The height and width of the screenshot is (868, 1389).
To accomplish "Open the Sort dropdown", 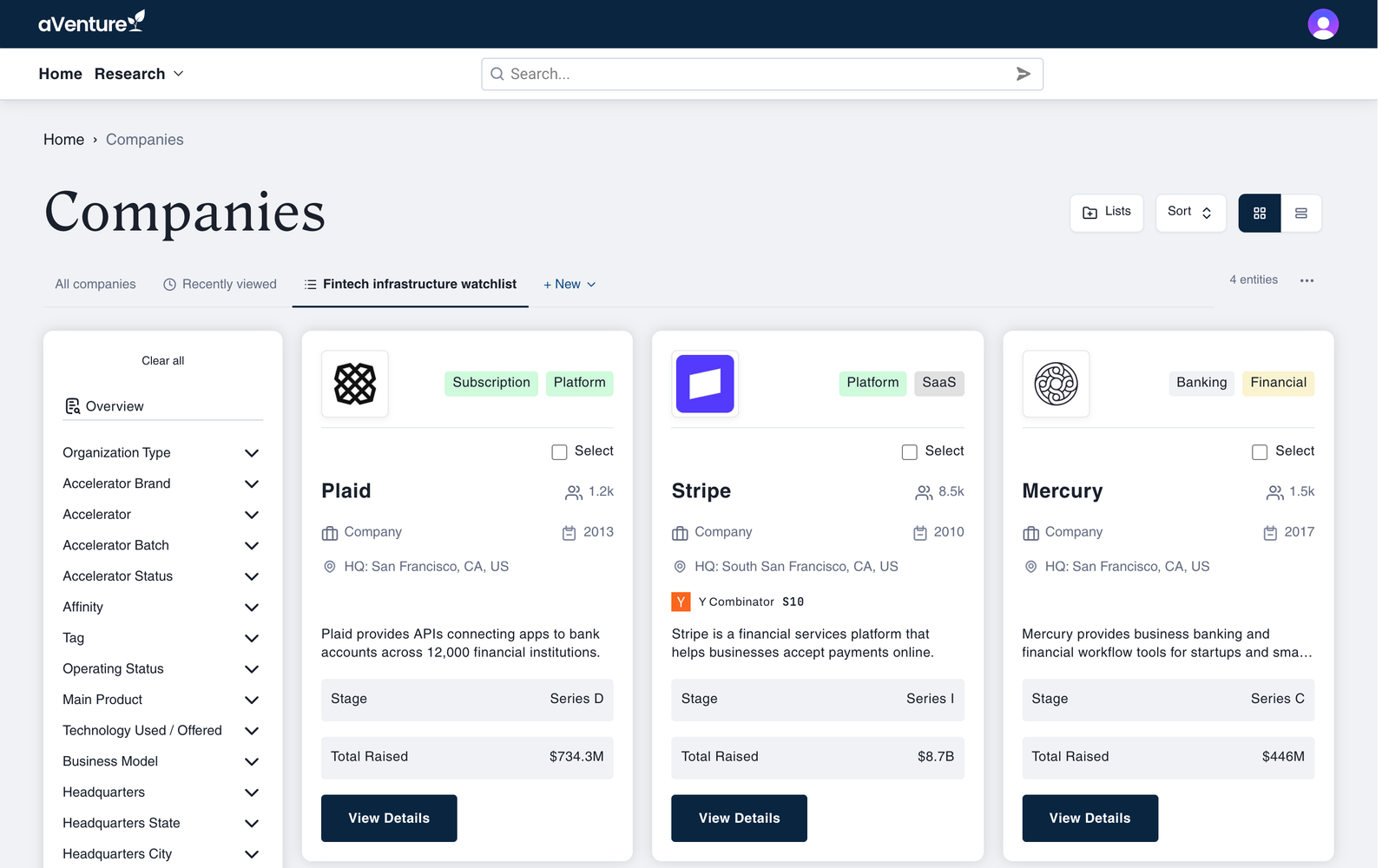I will point(1190,213).
